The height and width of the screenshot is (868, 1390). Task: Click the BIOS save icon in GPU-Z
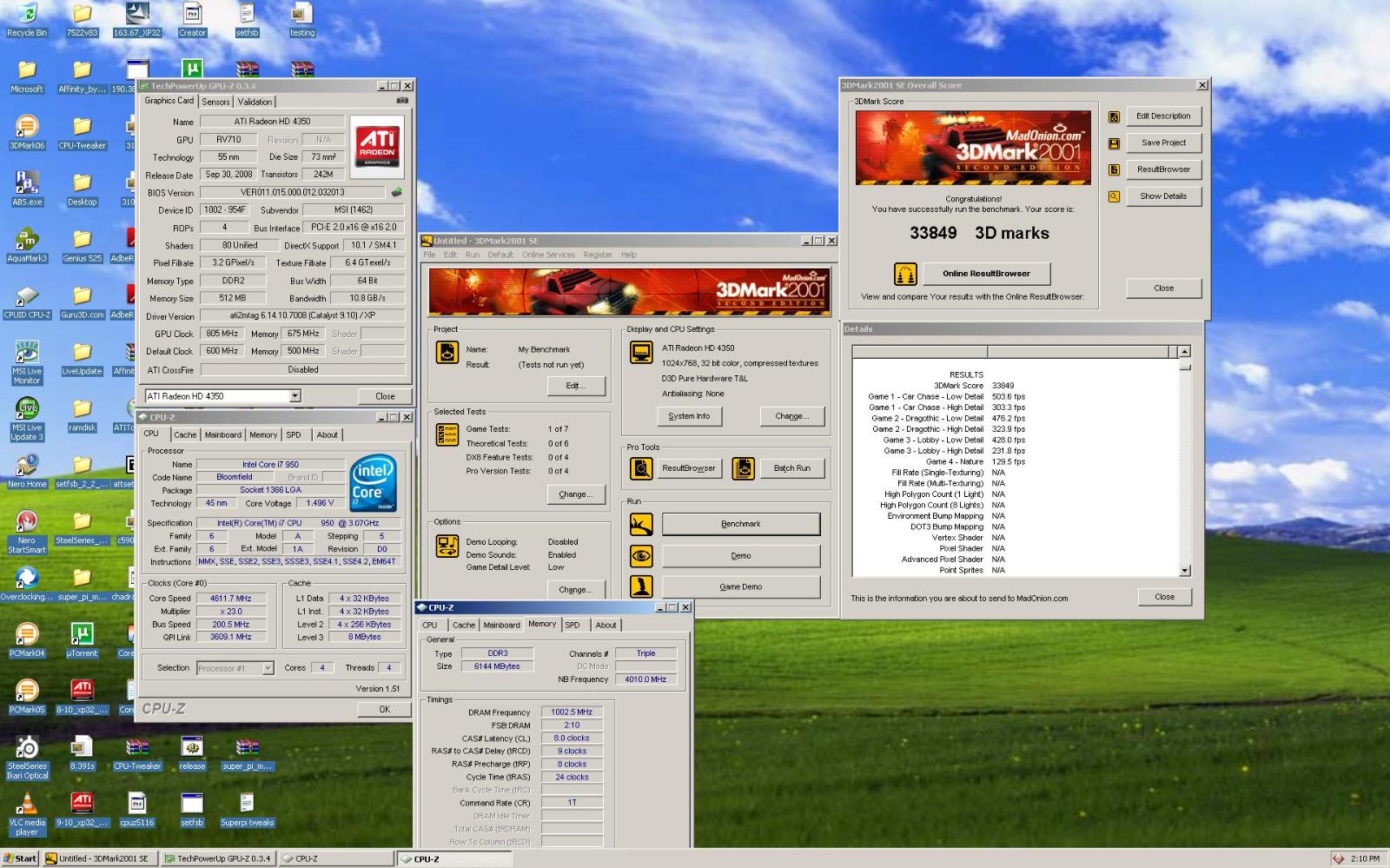(x=396, y=193)
